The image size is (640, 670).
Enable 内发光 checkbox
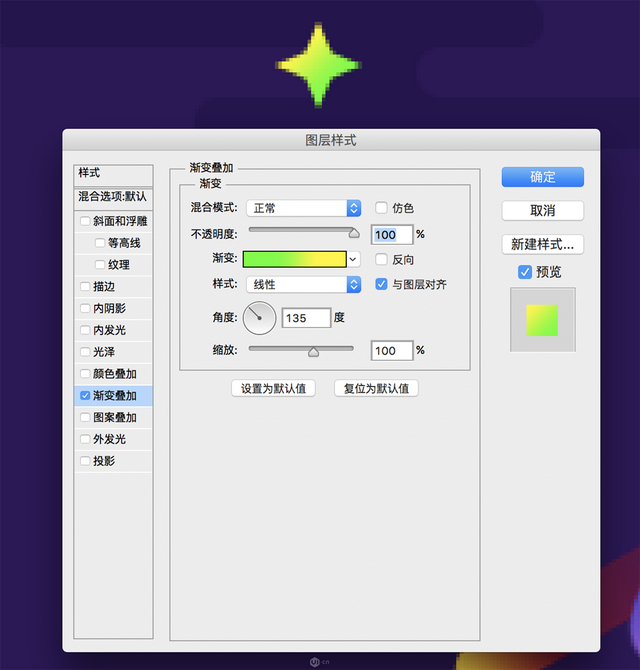point(85,330)
